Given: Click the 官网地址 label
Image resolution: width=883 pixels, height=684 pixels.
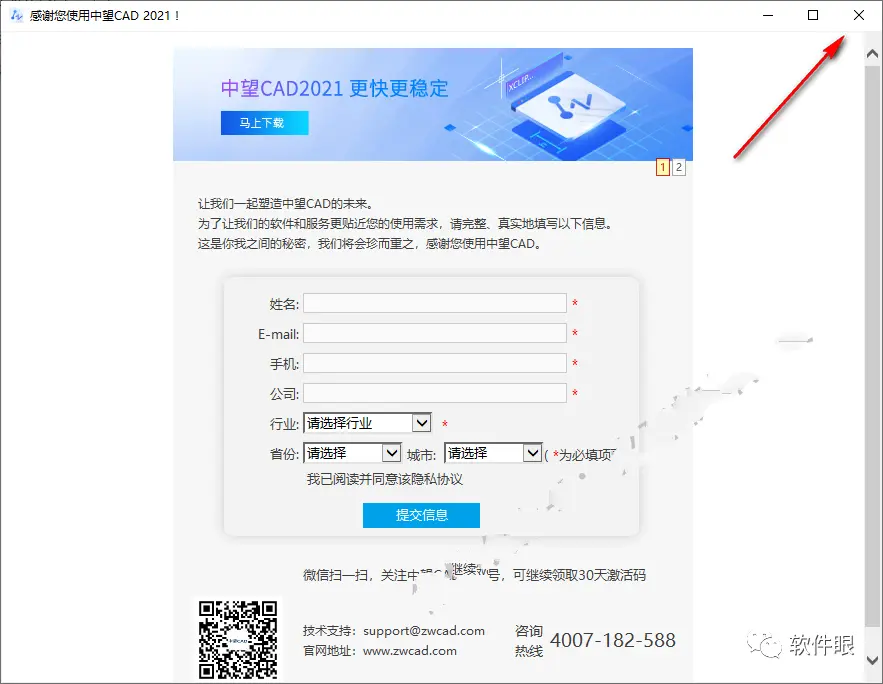Looking at the screenshot, I should (x=329, y=651).
